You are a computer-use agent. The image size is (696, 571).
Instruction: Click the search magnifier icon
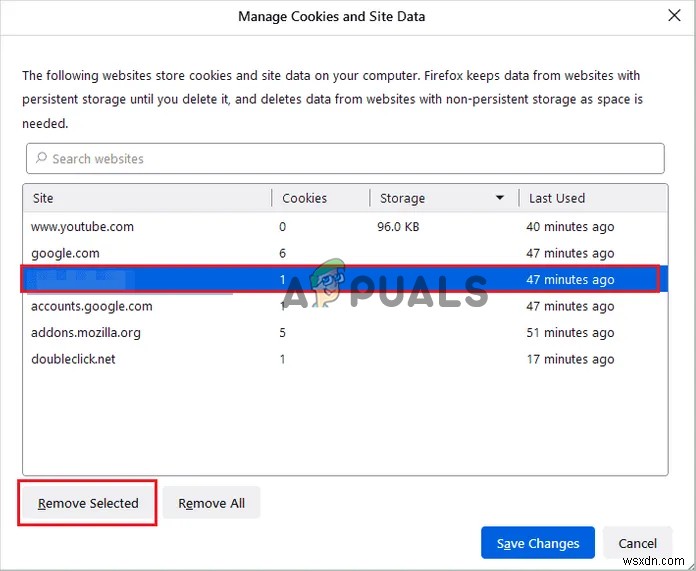click(41, 158)
